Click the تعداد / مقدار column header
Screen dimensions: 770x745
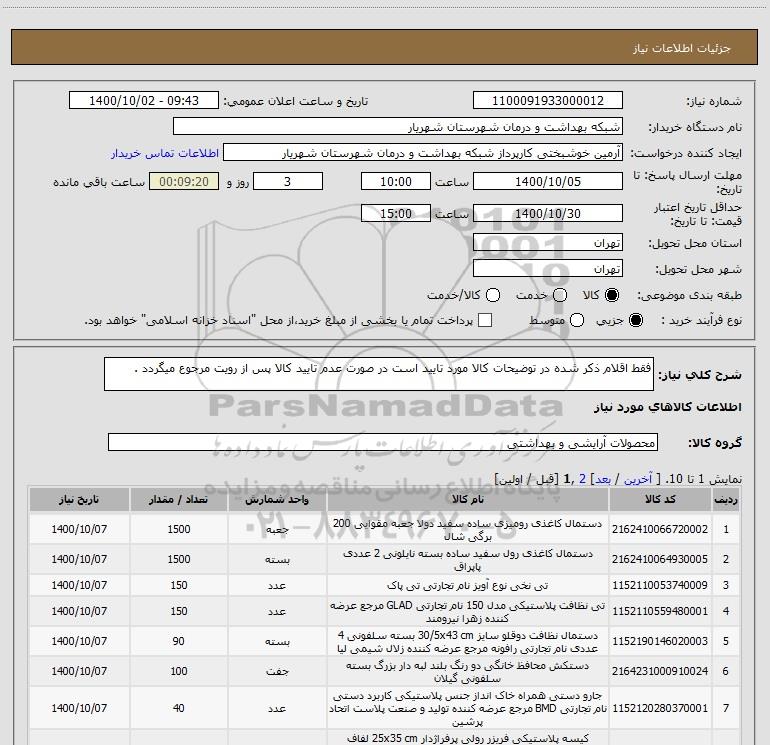pos(179,499)
